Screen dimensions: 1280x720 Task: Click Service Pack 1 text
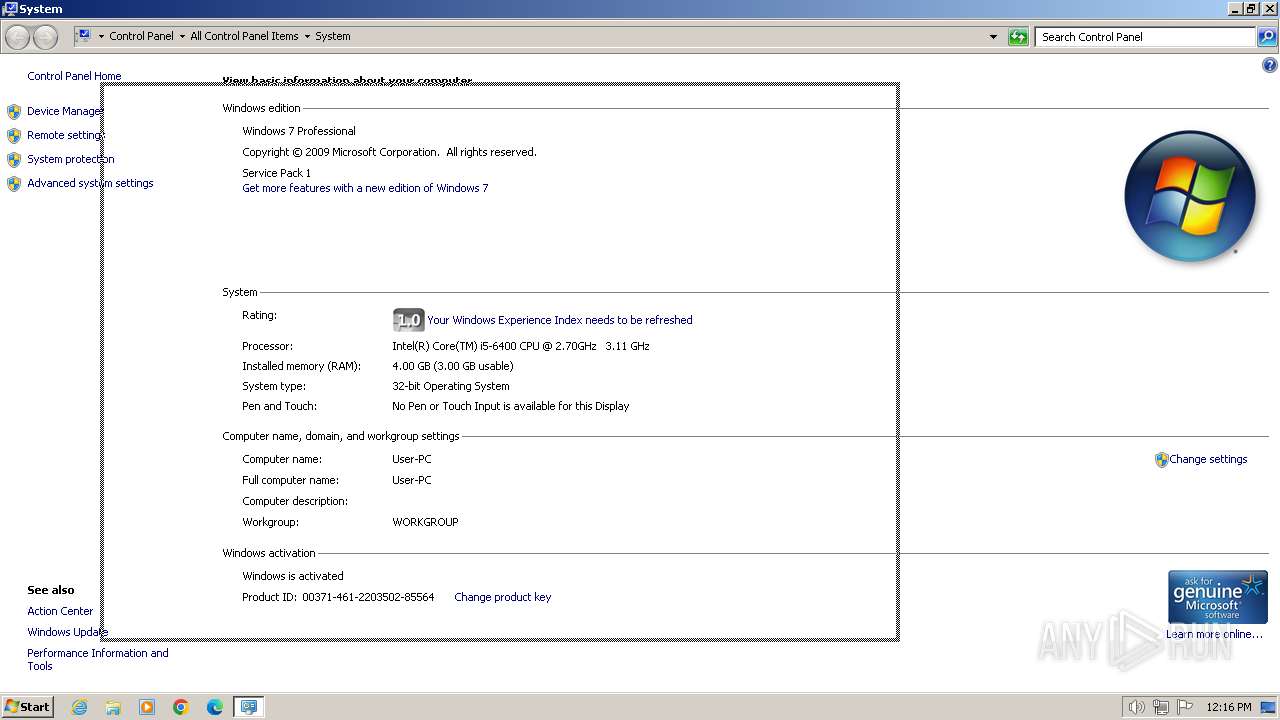(277, 173)
